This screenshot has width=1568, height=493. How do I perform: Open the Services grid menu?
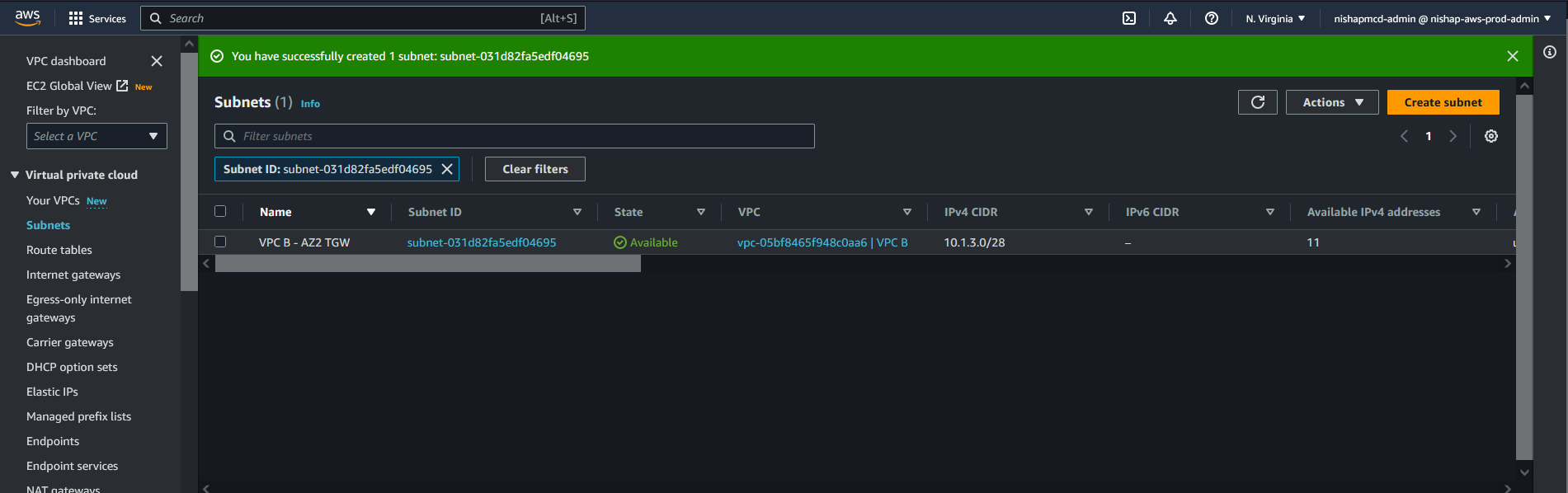tap(97, 18)
